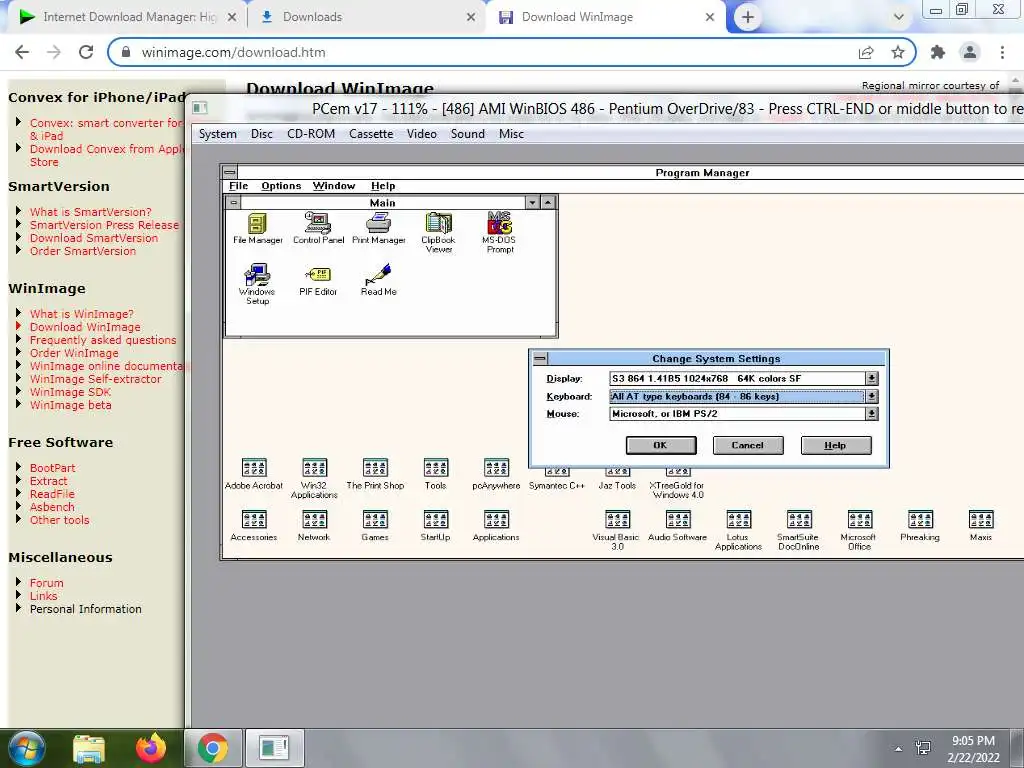Open PCem Cassette menu
The height and width of the screenshot is (768, 1024).
pyautogui.click(x=371, y=134)
